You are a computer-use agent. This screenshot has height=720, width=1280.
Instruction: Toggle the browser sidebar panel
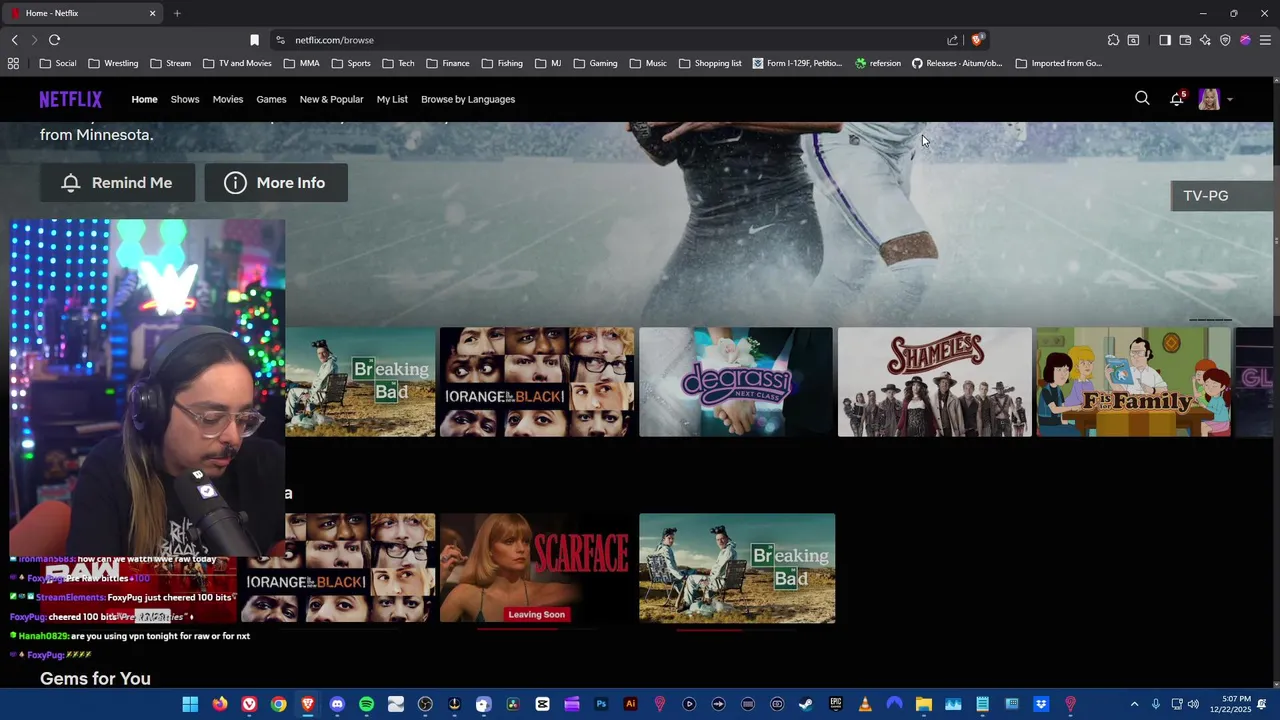click(1165, 40)
